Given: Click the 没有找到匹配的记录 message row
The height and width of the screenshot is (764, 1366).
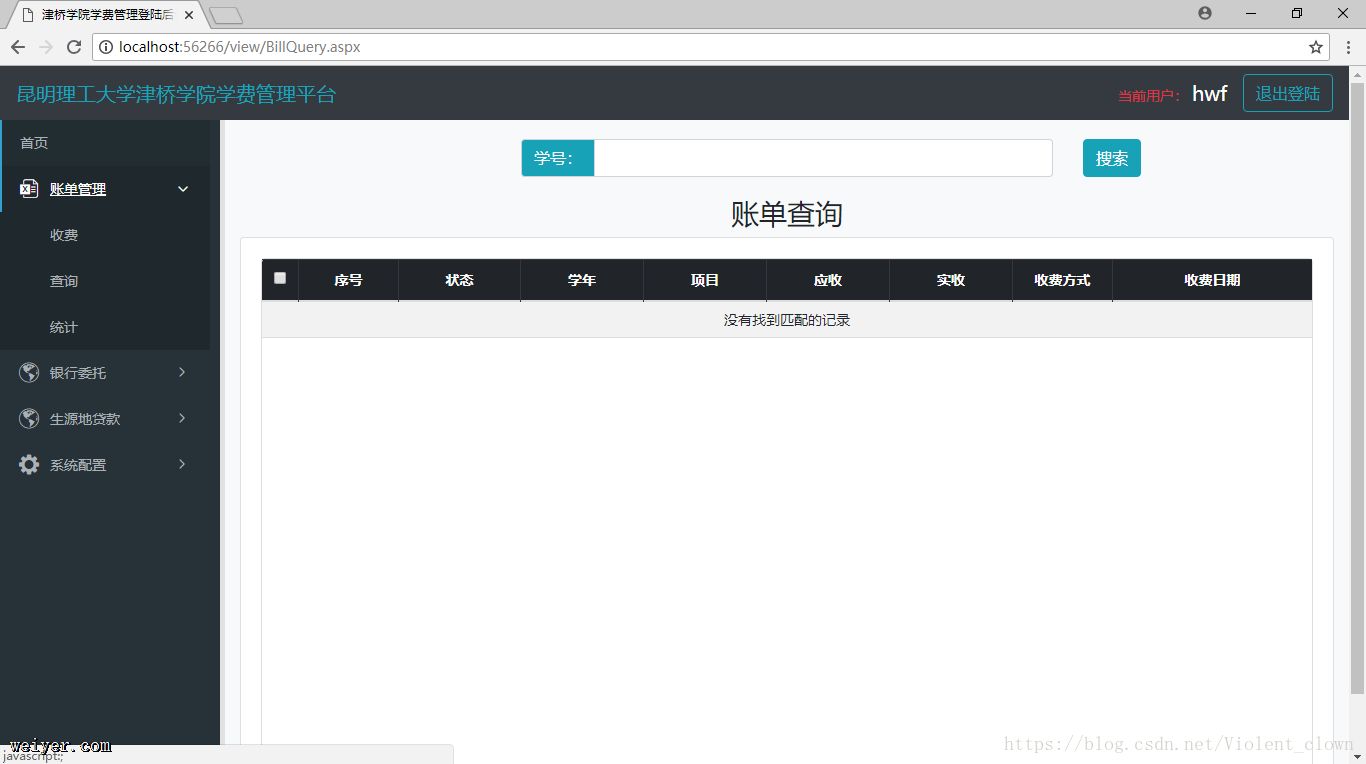Looking at the screenshot, I should (x=787, y=320).
